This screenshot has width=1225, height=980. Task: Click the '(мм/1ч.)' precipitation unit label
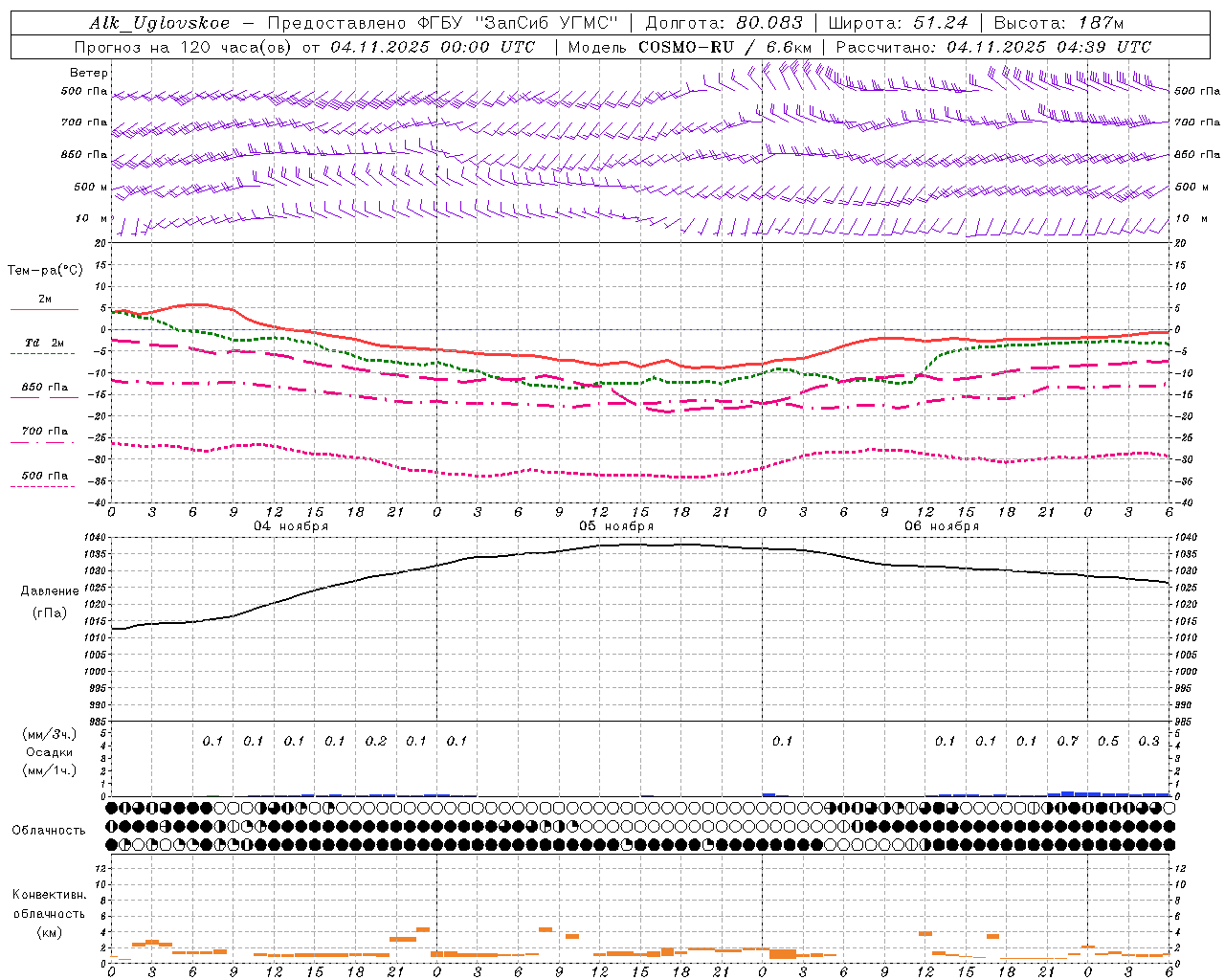pyautogui.click(x=50, y=770)
